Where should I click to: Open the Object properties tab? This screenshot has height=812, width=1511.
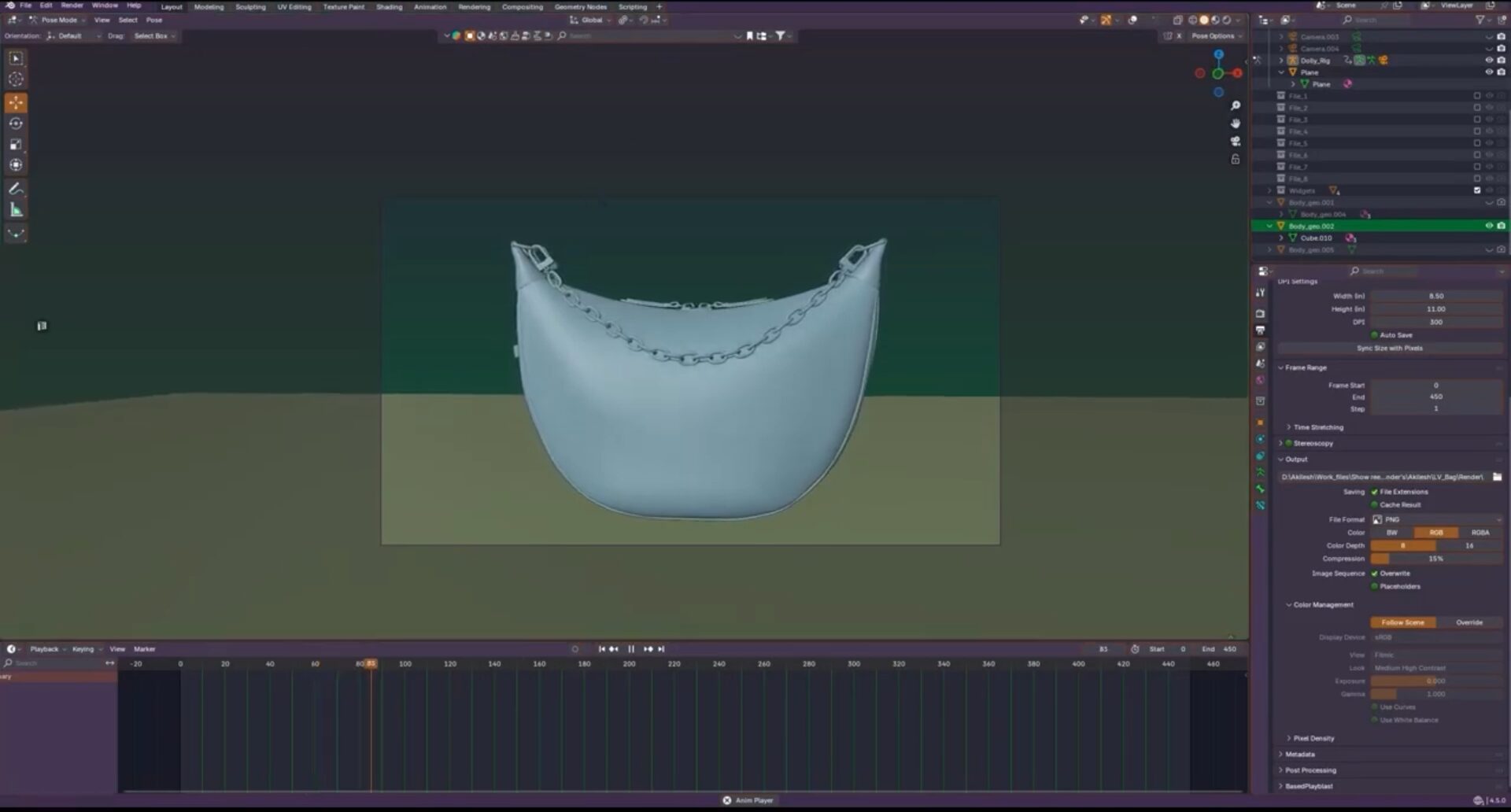pos(1261,423)
